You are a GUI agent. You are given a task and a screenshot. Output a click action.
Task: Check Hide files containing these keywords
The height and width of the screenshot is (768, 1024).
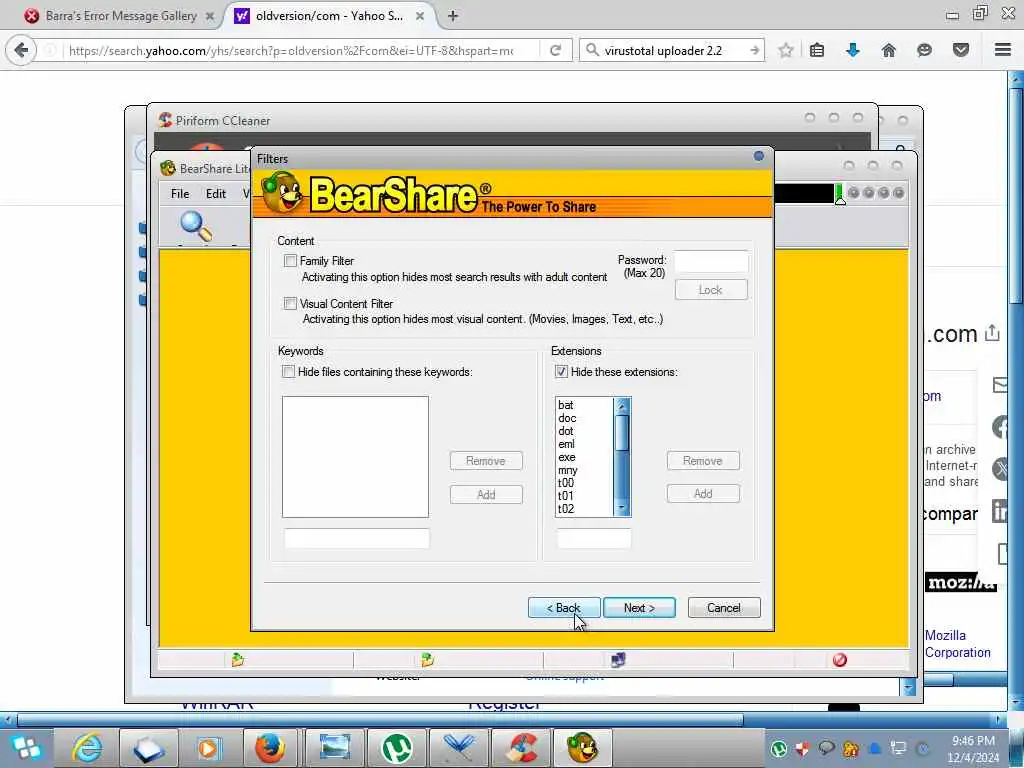(x=288, y=372)
